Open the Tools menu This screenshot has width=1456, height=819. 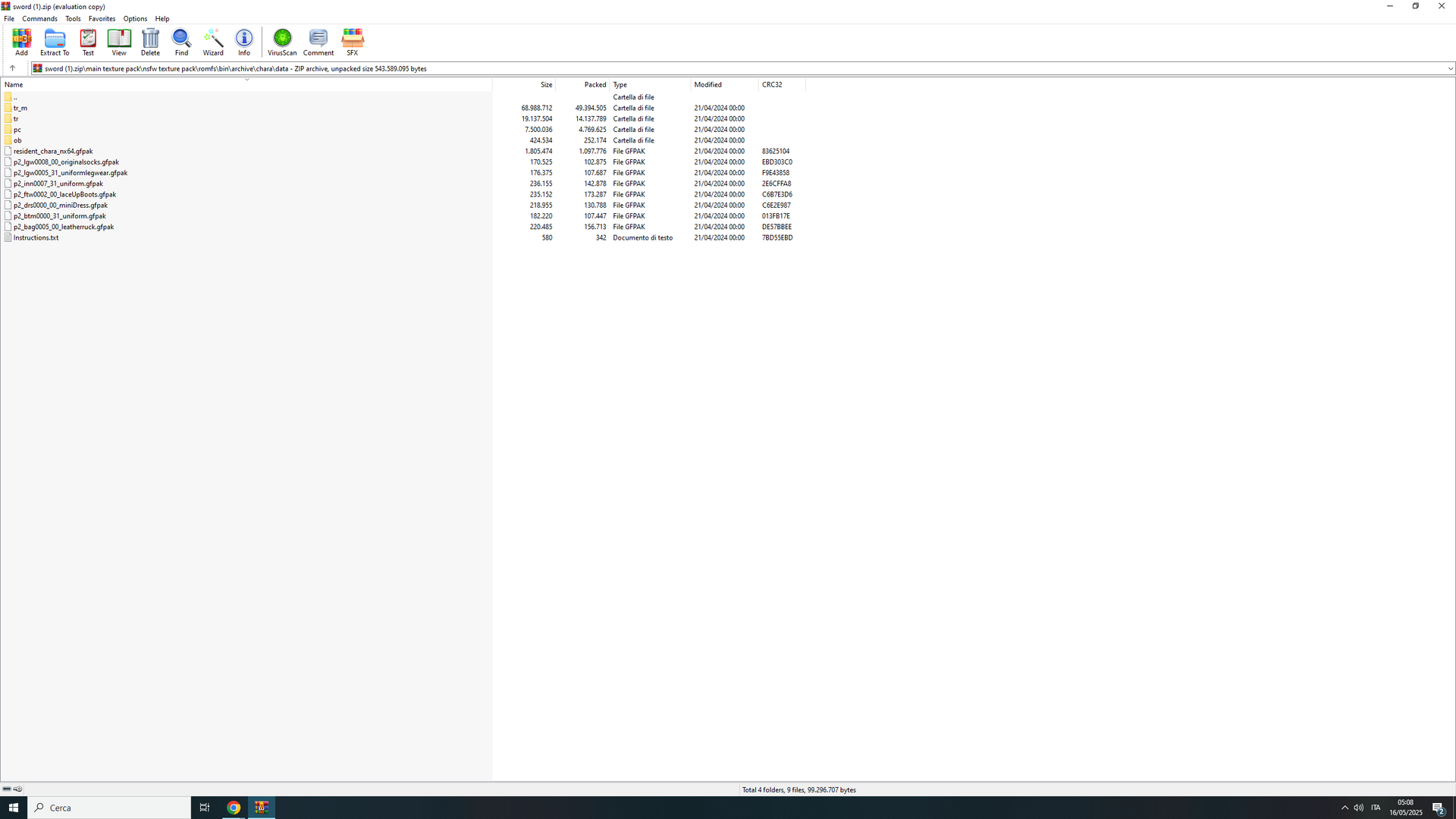point(73,19)
